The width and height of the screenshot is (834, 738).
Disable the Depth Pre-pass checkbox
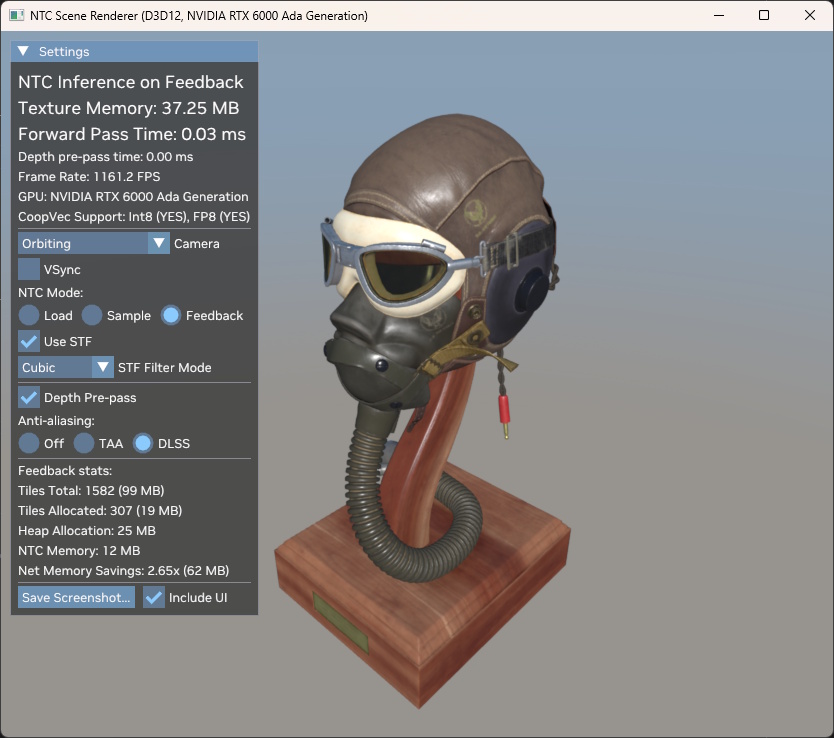pyautogui.click(x=28, y=397)
